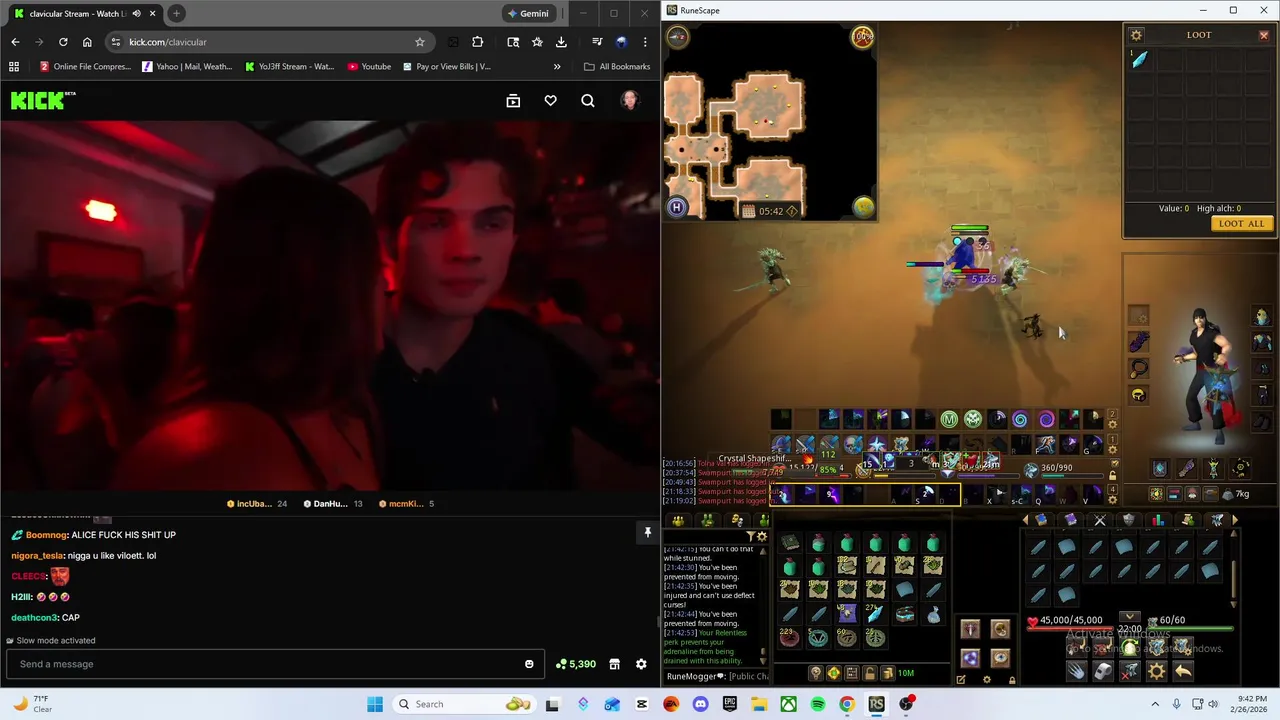This screenshot has width=1280, height=720.
Task: Click the yellow back arrow button
Action: tap(1183, 672)
